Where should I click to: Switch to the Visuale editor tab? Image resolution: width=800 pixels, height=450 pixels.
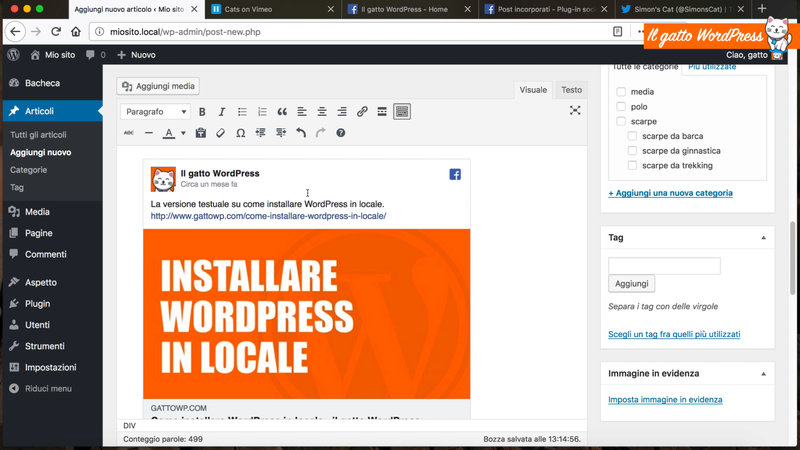coord(533,90)
